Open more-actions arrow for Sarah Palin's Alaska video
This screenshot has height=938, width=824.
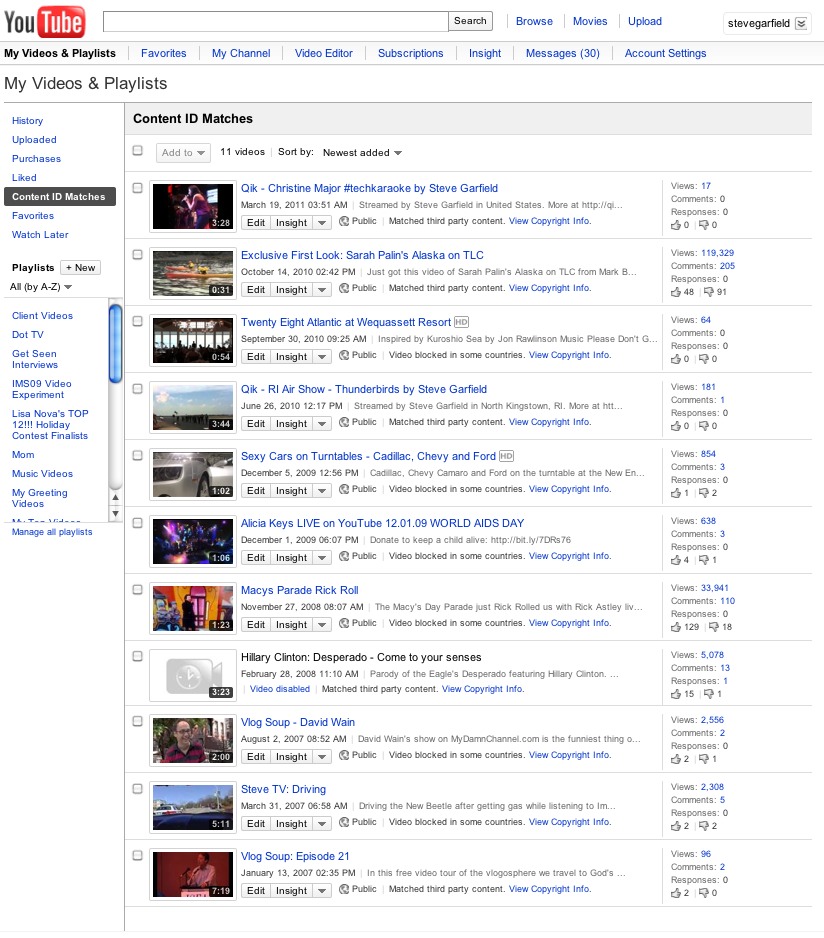(322, 290)
